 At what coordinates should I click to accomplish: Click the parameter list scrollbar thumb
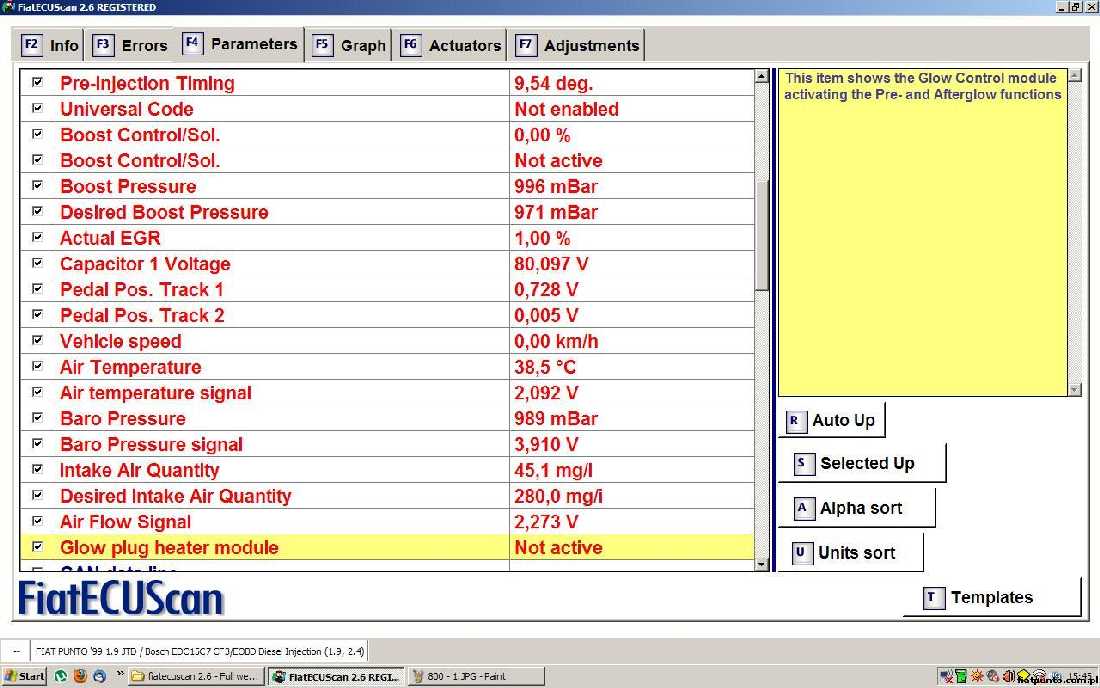[x=762, y=235]
